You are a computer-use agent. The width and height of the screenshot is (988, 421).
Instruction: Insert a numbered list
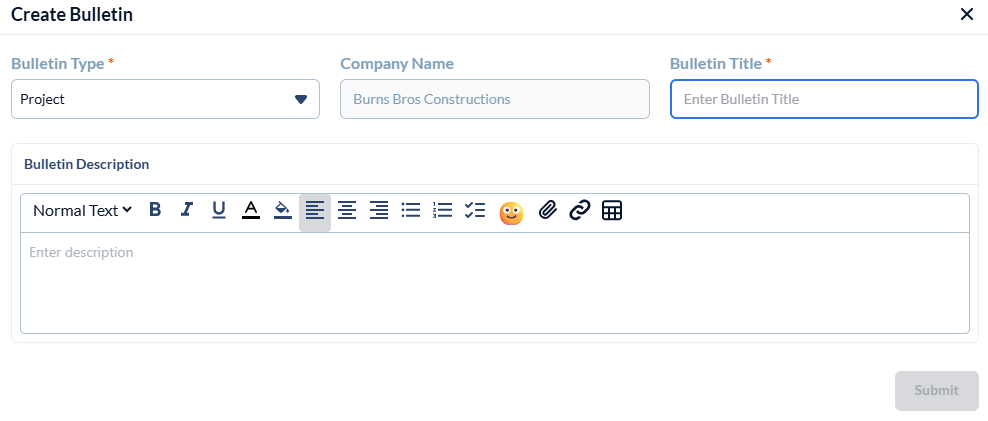click(x=443, y=211)
